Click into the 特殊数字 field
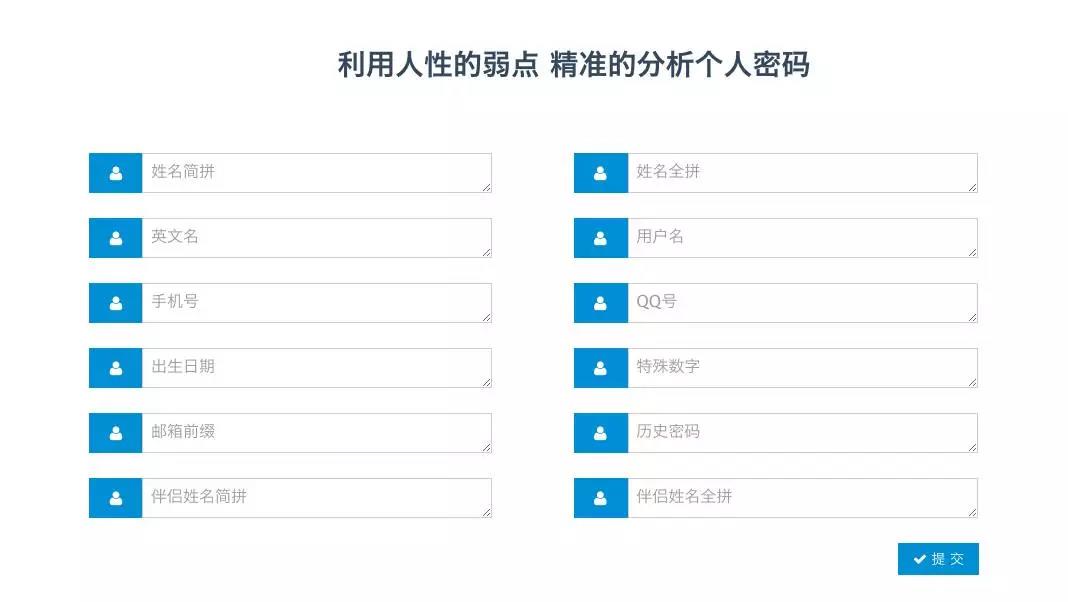1068x602 pixels. click(x=802, y=368)
